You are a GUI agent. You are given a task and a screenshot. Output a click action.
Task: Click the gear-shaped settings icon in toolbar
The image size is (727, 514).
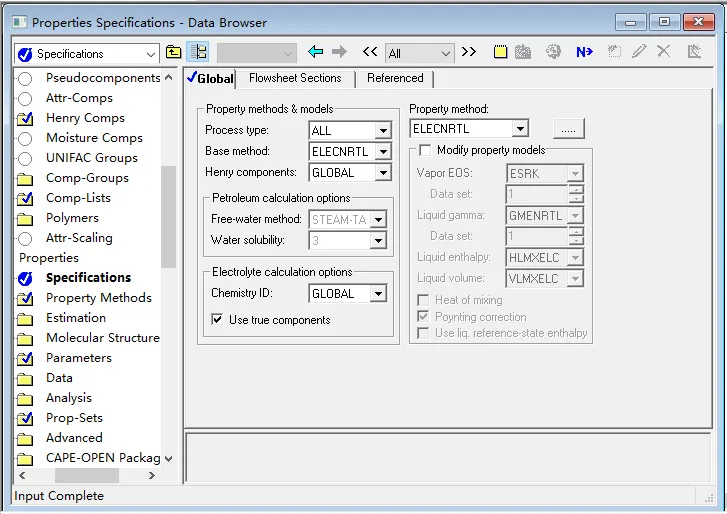click(x=553, y=51)
